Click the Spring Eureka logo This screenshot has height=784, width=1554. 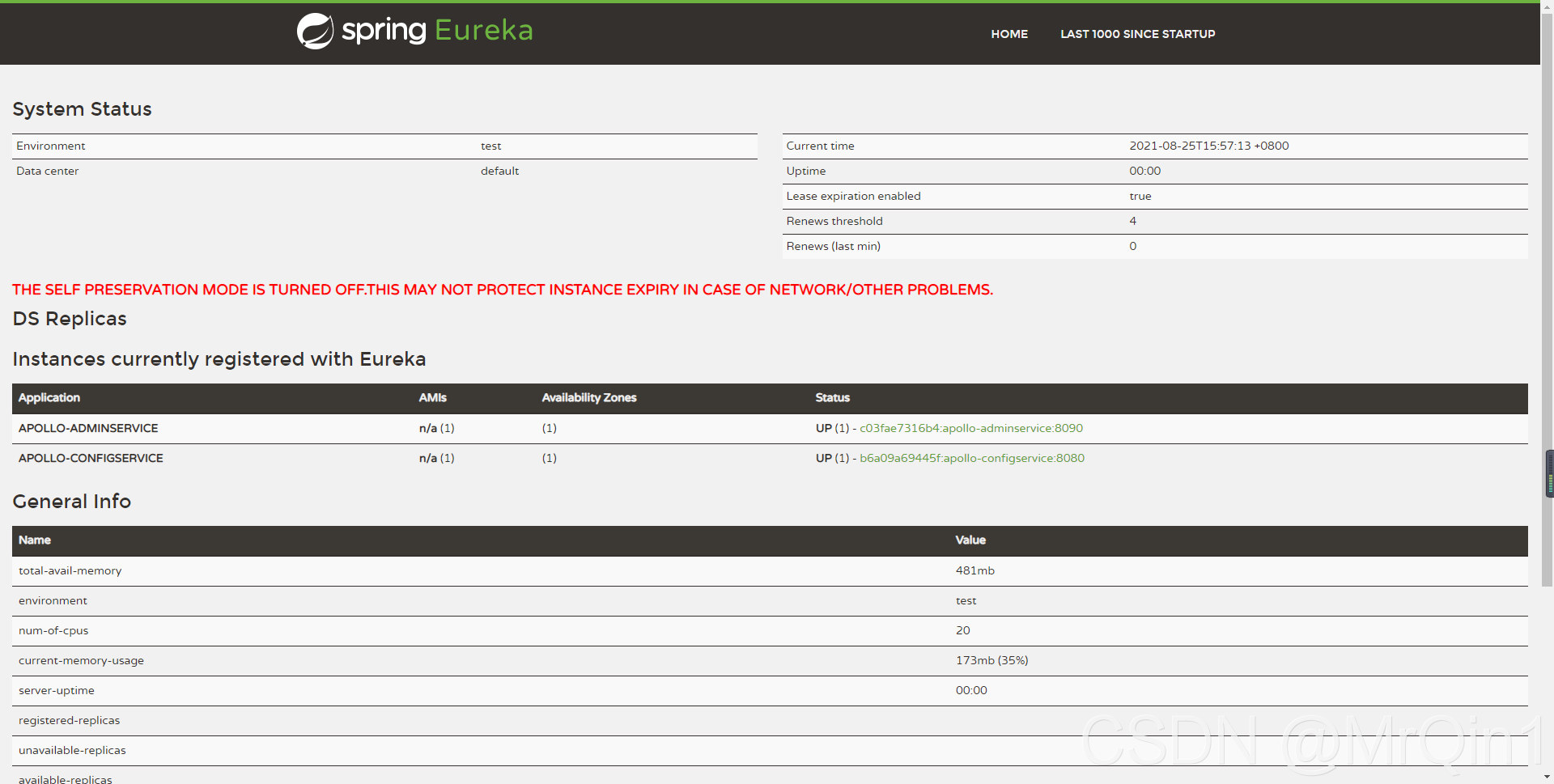coord(415,31)
